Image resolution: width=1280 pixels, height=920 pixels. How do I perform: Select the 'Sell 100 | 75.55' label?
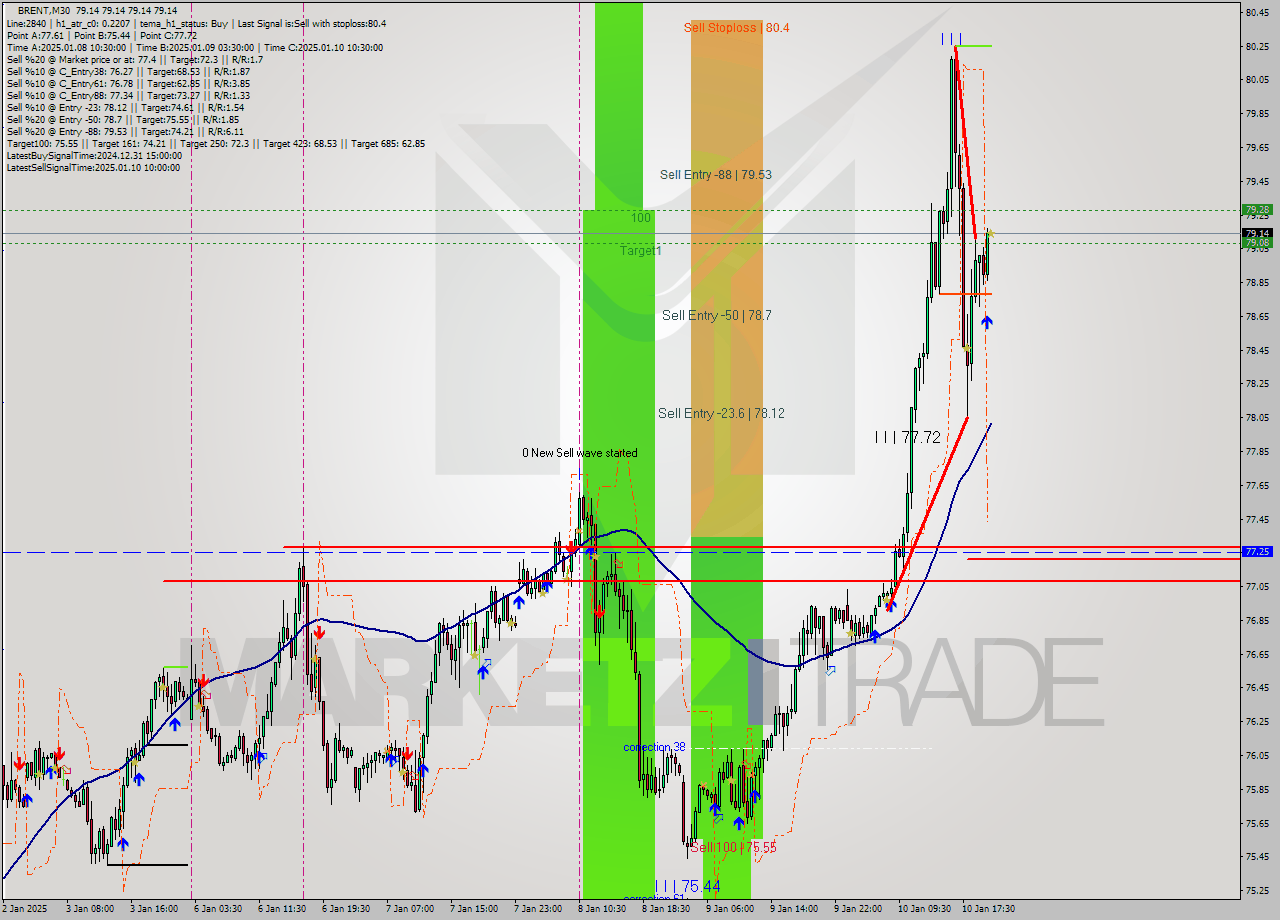tap(733, 847)
